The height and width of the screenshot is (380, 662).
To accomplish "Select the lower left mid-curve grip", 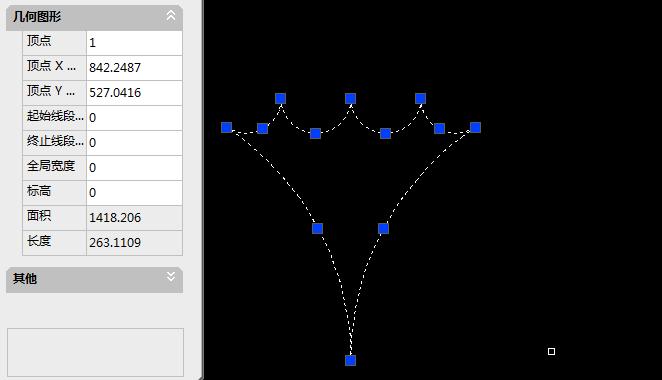I will point(317,228).
